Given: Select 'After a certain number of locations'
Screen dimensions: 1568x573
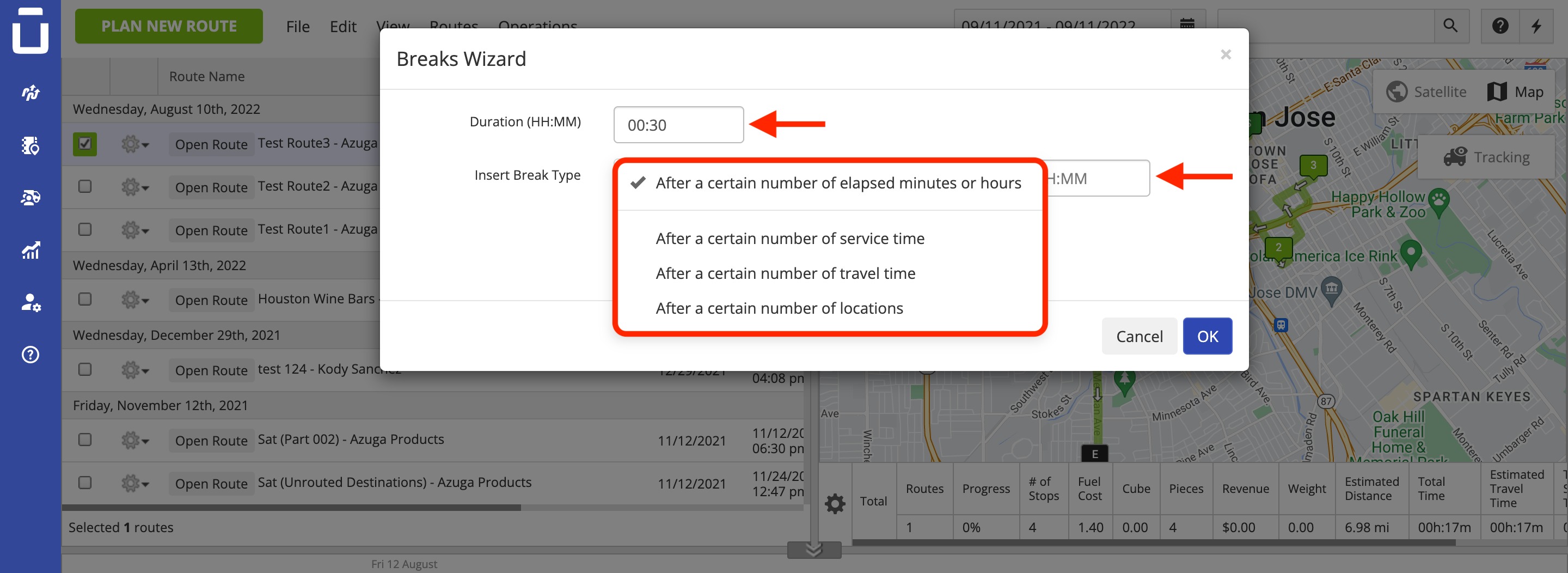Looking at the screenshot, I should coord(830,308).
